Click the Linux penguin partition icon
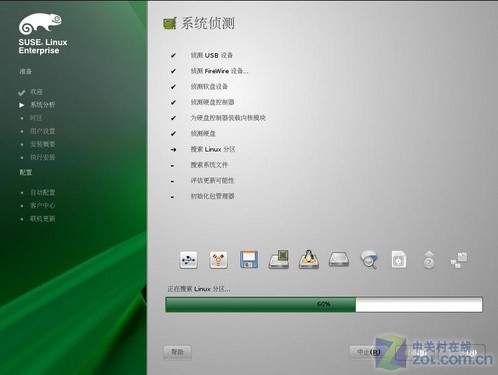The height and width of the screenshot is (375, 498). pyautogui.click(x=309, y=259)
